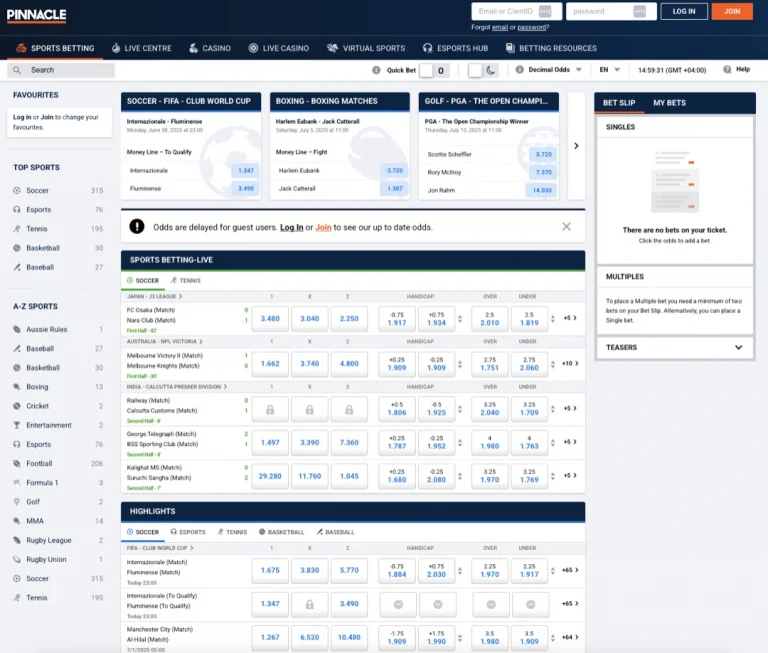Expand +5 markets for FC Osaka match

tap(570, 318)
